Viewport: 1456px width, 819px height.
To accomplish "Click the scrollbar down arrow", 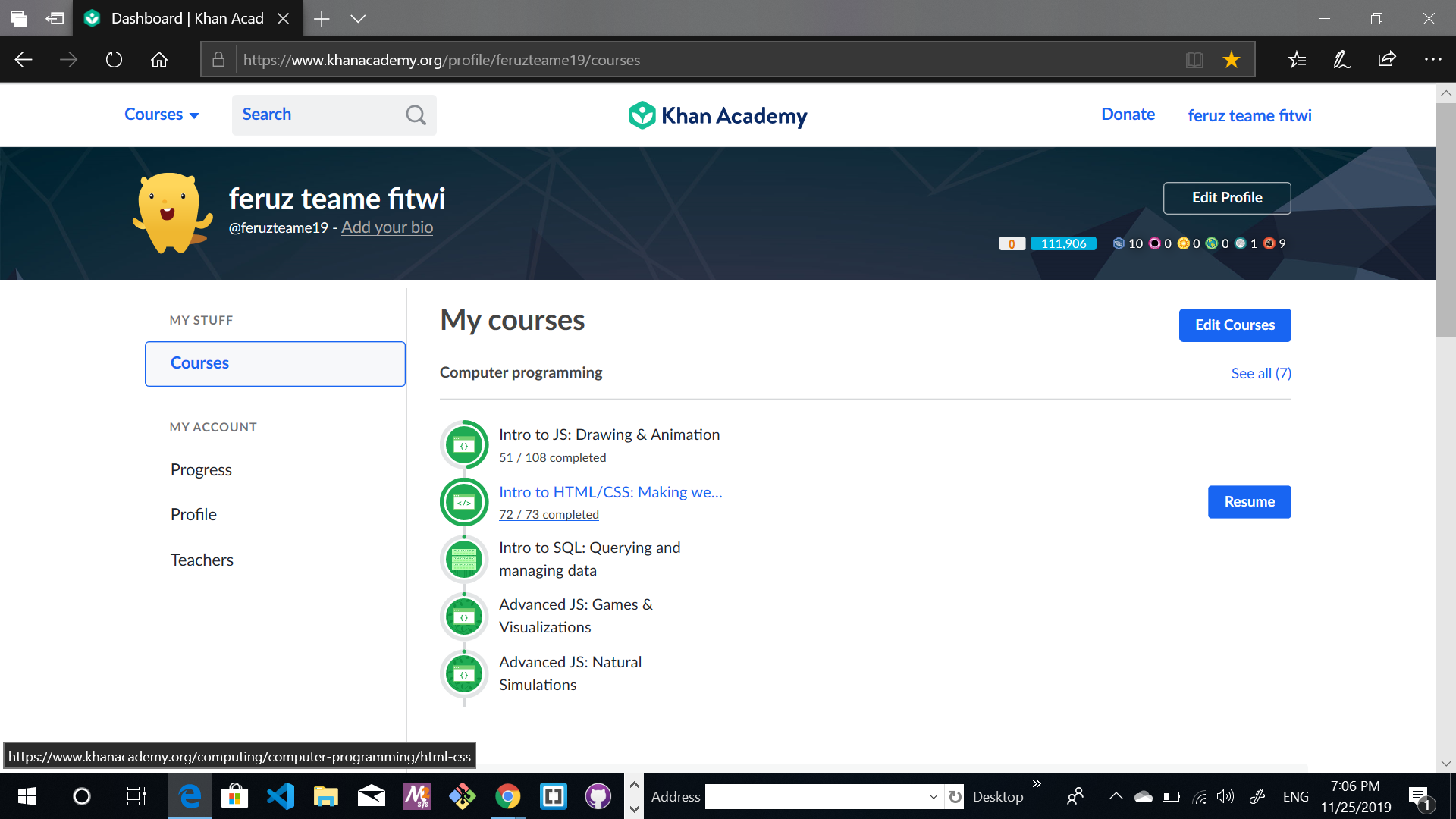I will [x=1446, y=764].
